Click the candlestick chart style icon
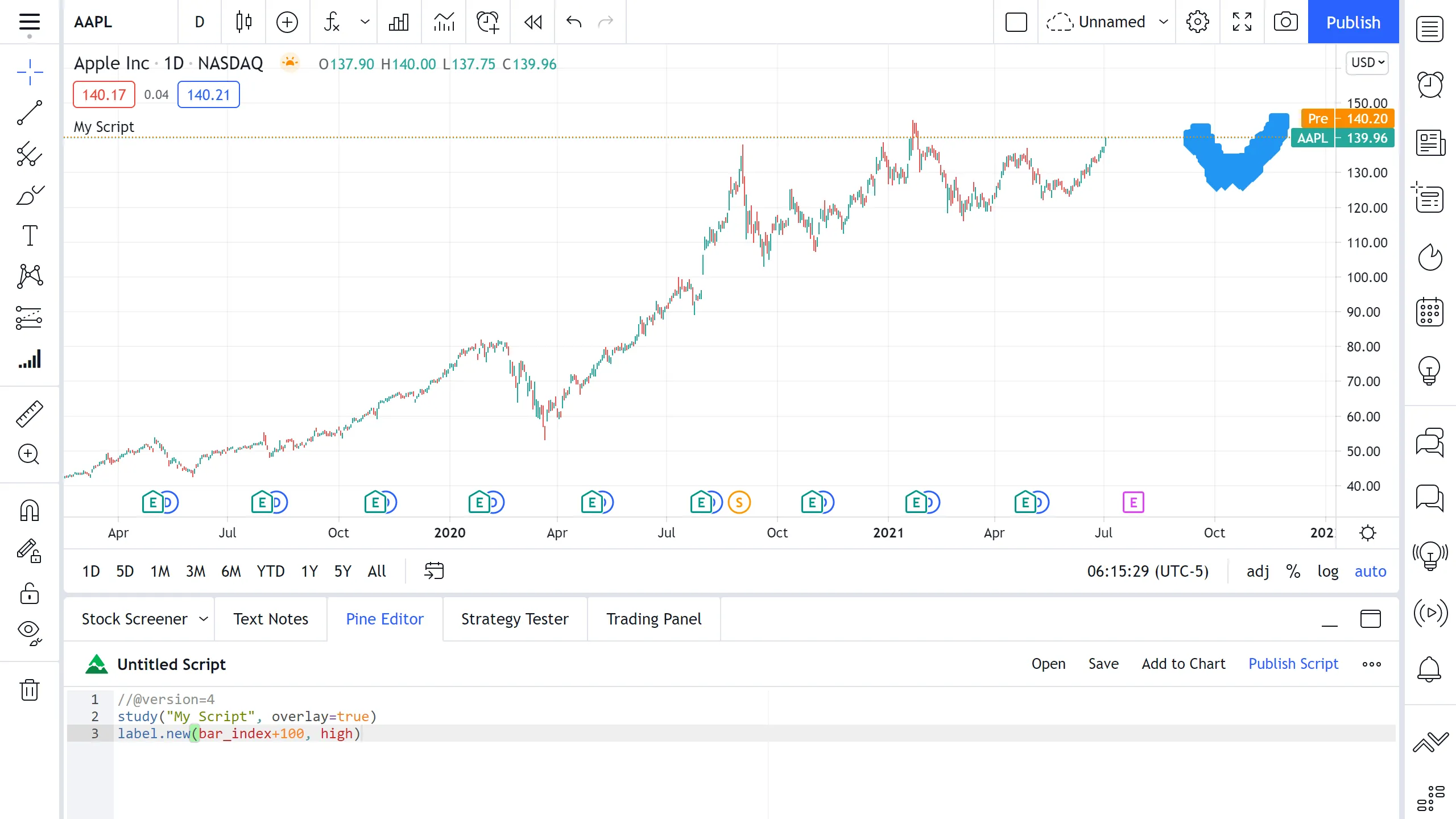 coord(243,22)
